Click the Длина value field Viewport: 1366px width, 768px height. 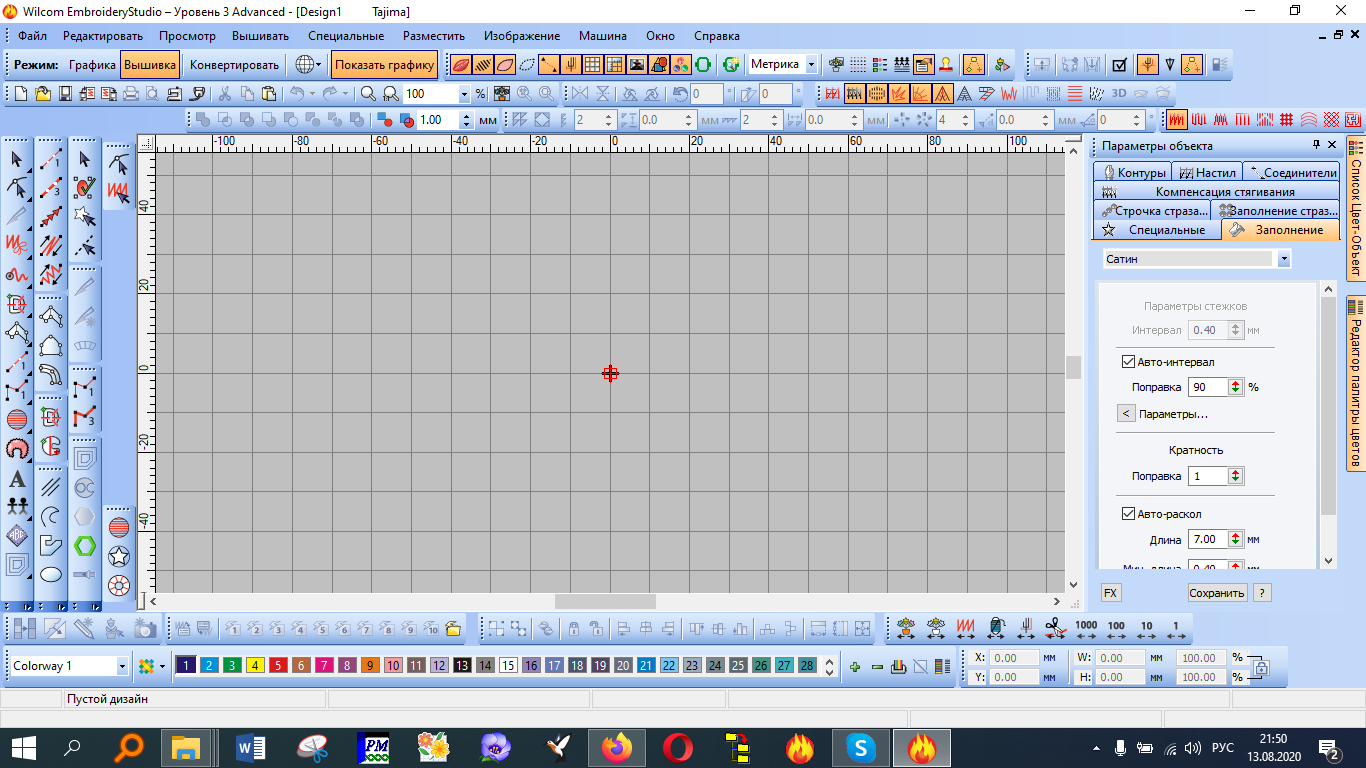pyautogui.click(x=1206, y=539)
